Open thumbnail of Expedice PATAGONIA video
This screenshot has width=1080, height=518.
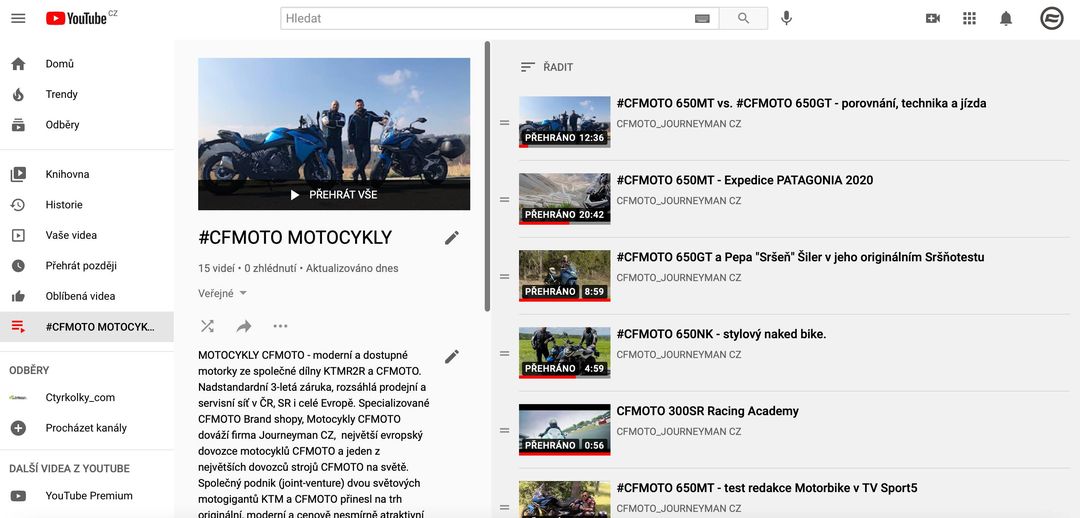tap(565, 199)
